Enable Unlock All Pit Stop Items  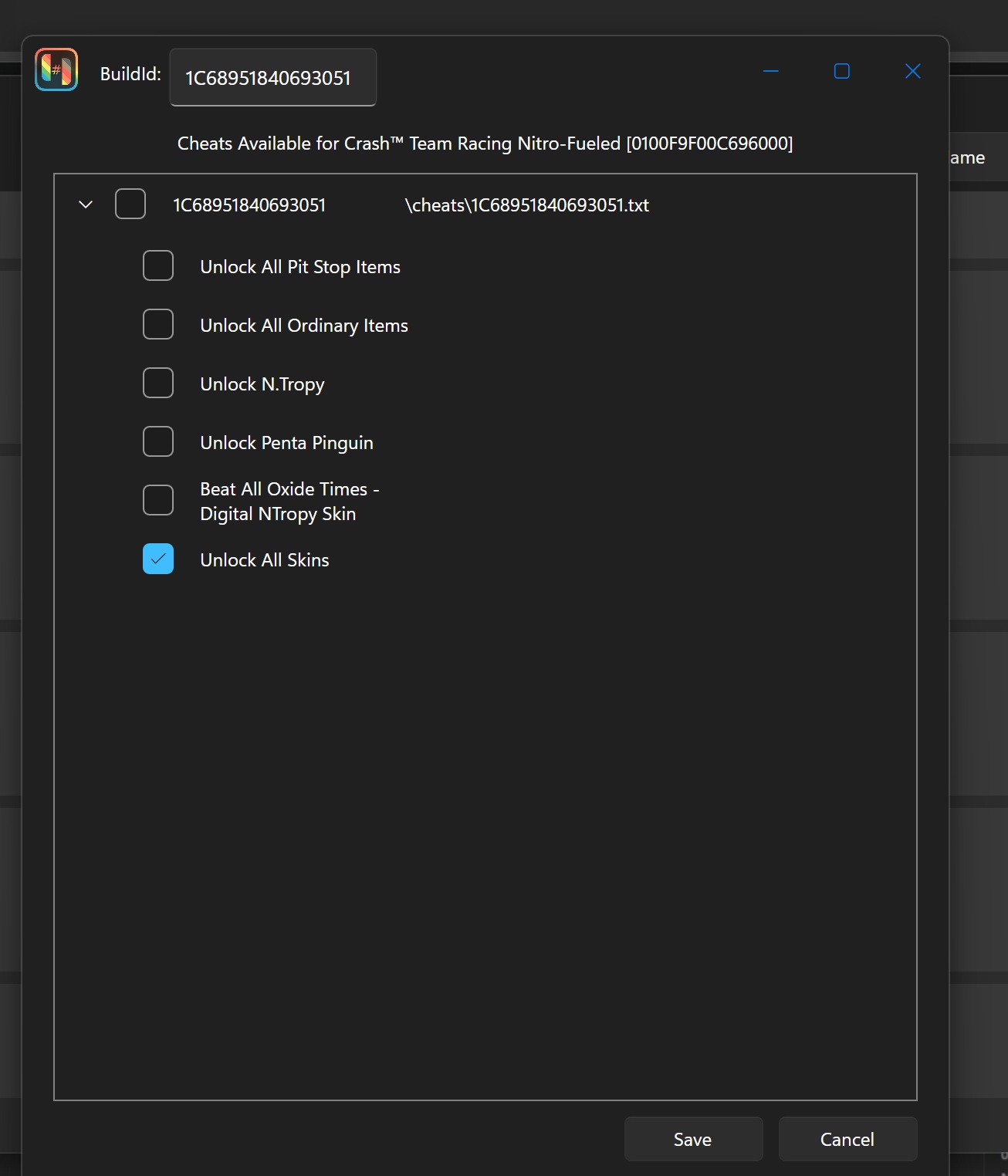(158, 266)
